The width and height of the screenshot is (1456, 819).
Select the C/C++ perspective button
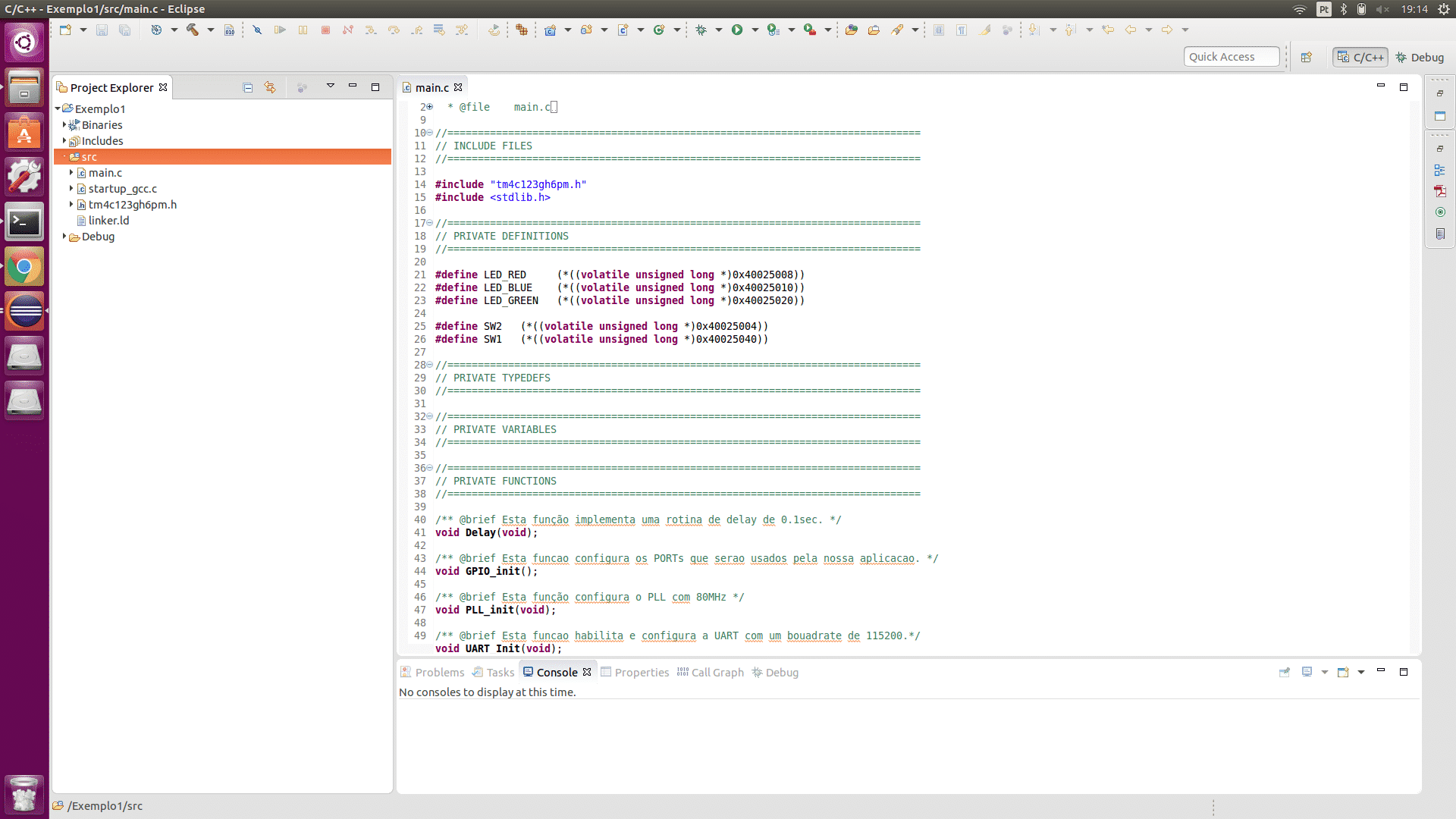pyautogui.click(x=1360, y=58)
